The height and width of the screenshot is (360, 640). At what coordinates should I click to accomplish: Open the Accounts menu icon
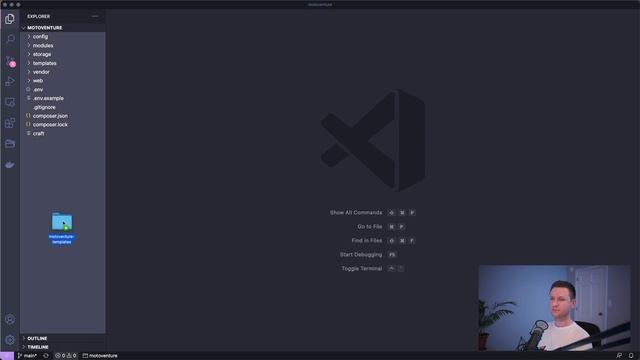click(x=10, y=319)
